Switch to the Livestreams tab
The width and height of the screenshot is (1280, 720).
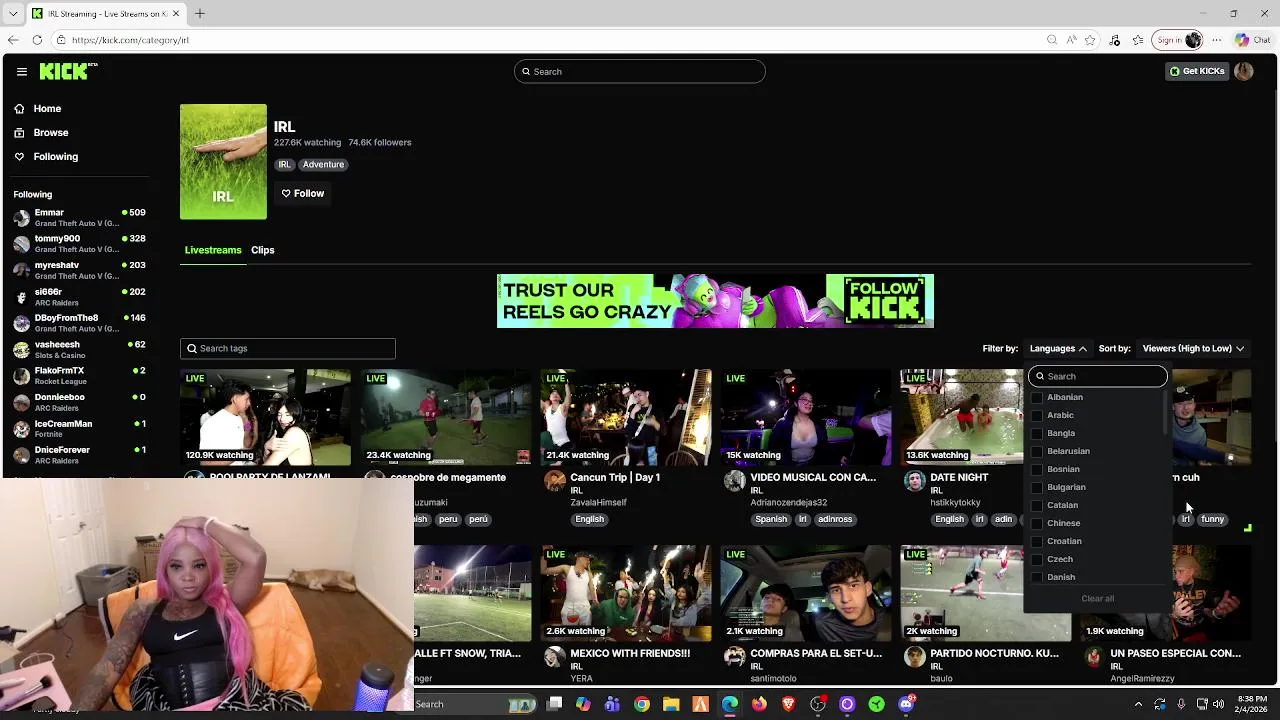point(213,250)
